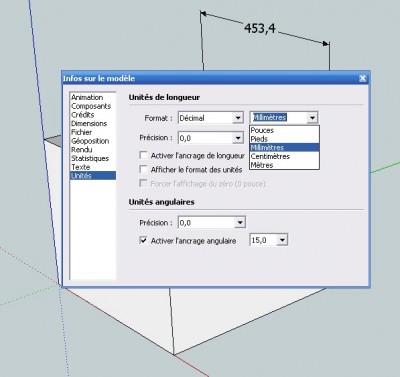400x377 pixels.
Task: Click the Infos sur le modèle title bar
Action: (216, 78)
